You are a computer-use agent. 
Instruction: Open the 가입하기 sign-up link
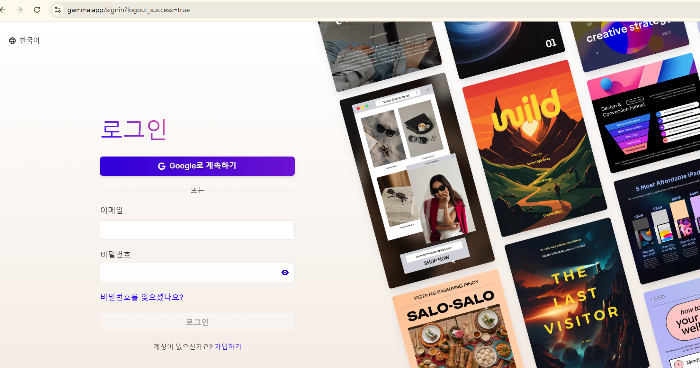coord(228,346)
